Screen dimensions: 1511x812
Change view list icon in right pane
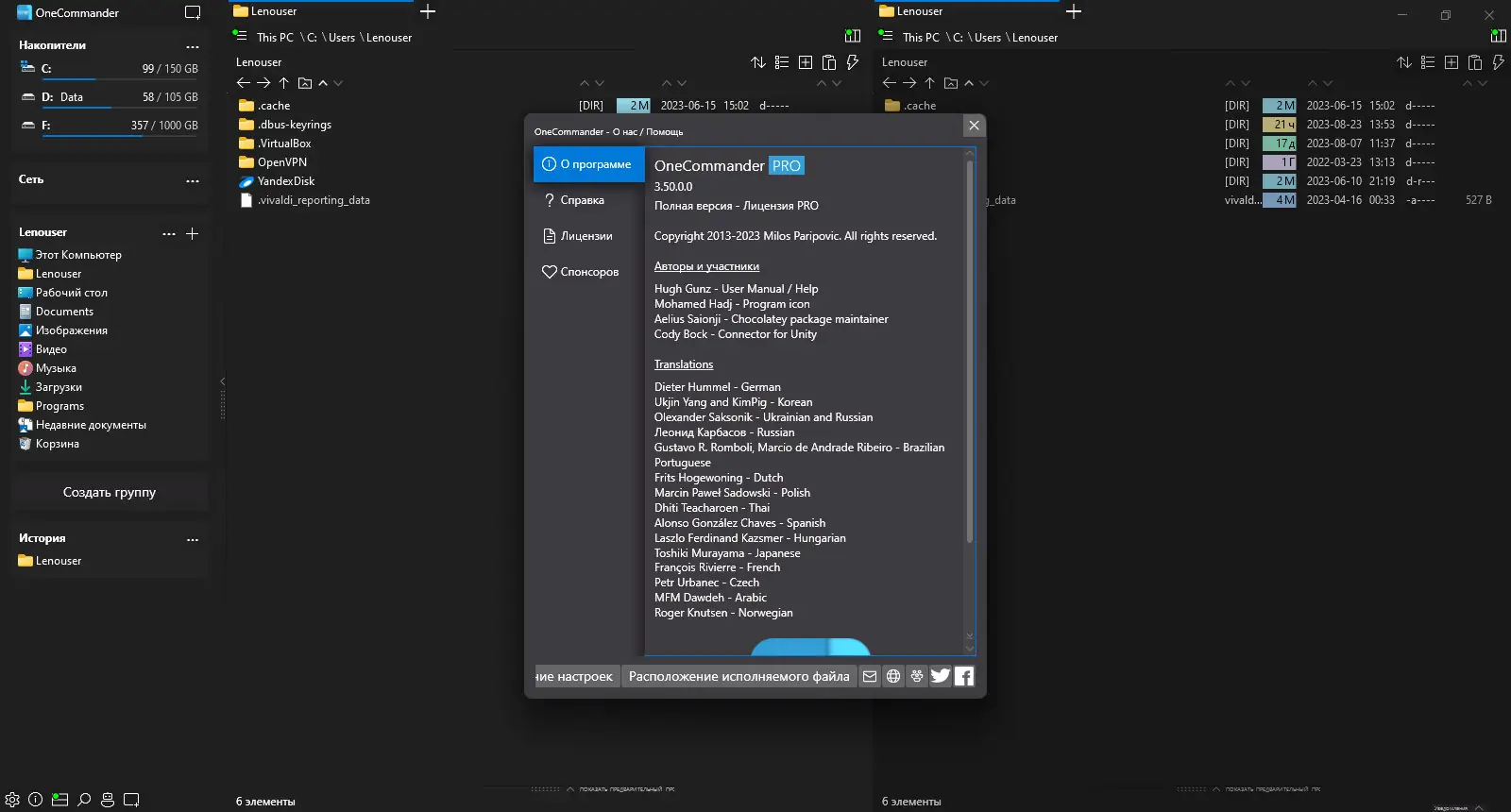(x=1428, y=62)
